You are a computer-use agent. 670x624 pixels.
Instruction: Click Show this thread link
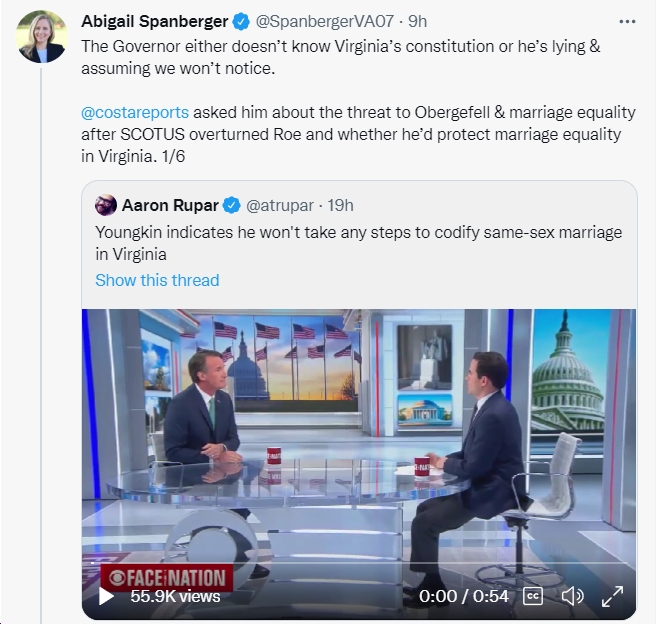point(157,280)
